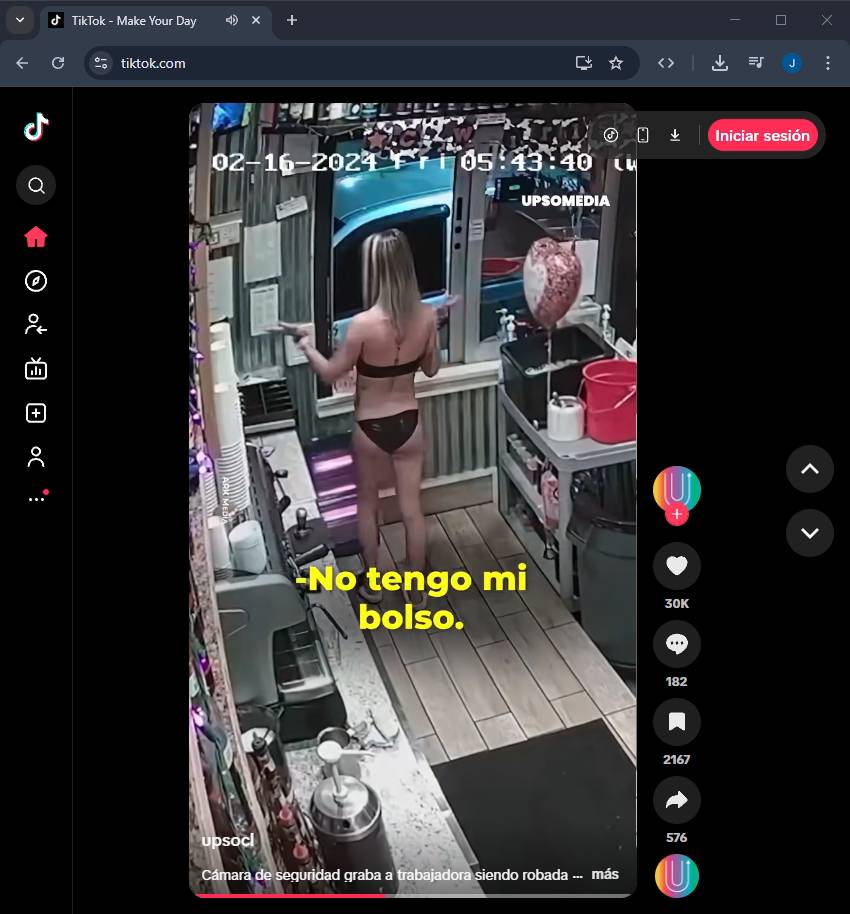Seek using the red video progress bar
Screen dimensions: 850x914
click(290, 895)
